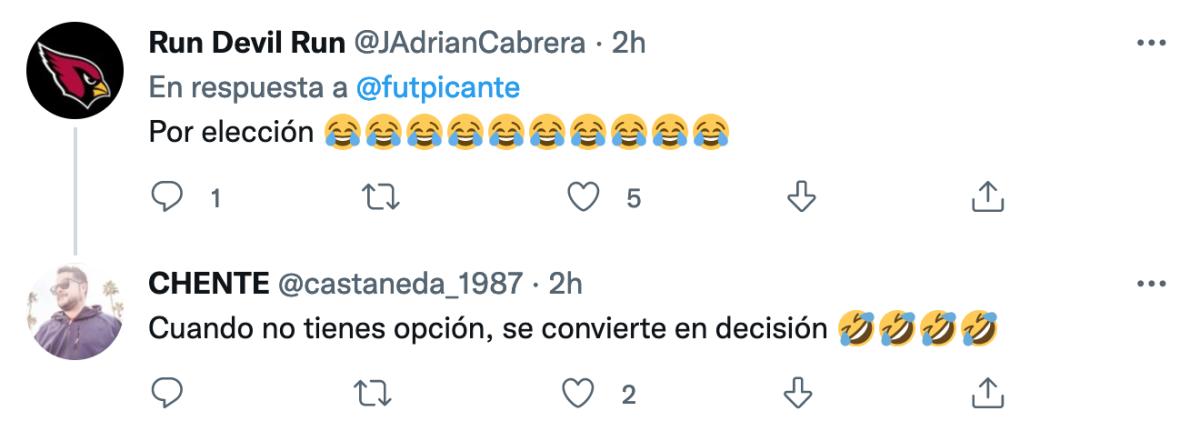Open more options for Run Devil Run's tweet

[x=1152, y=43]
